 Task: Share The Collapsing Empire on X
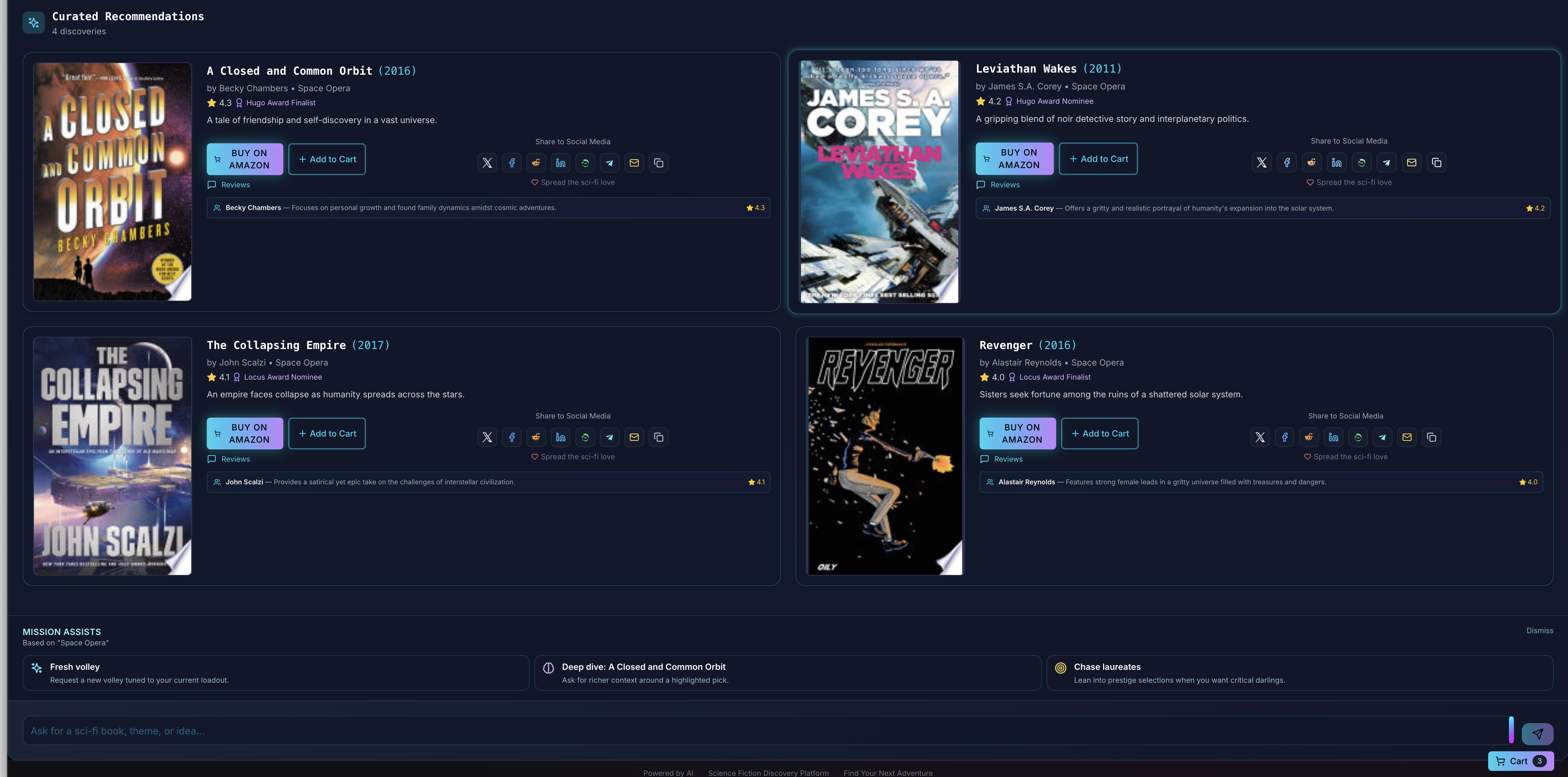coord(487,437)
